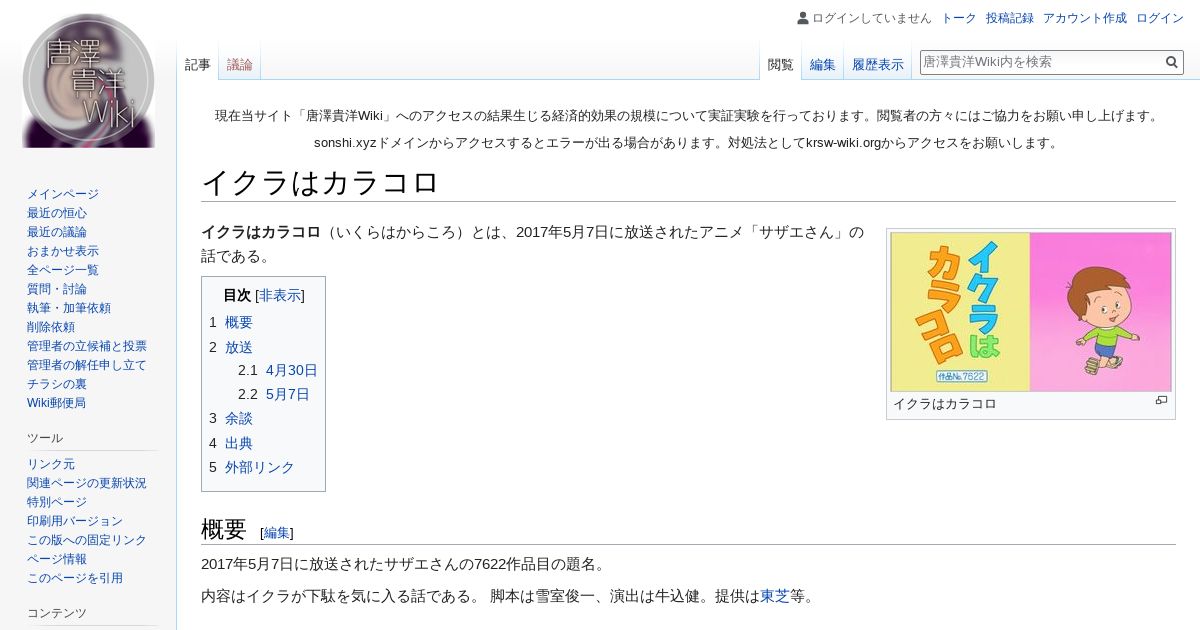Screen dimensions: 1200x630
Task: Click the user icon beside ログインしていません
Action: (x=803, y=18)
